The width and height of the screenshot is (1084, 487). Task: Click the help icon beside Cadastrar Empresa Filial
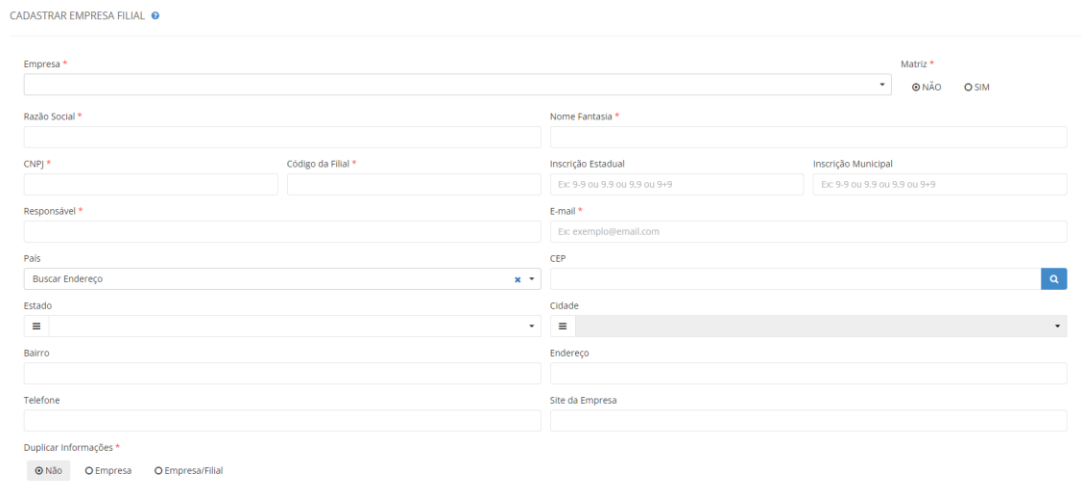click(156, 18)
